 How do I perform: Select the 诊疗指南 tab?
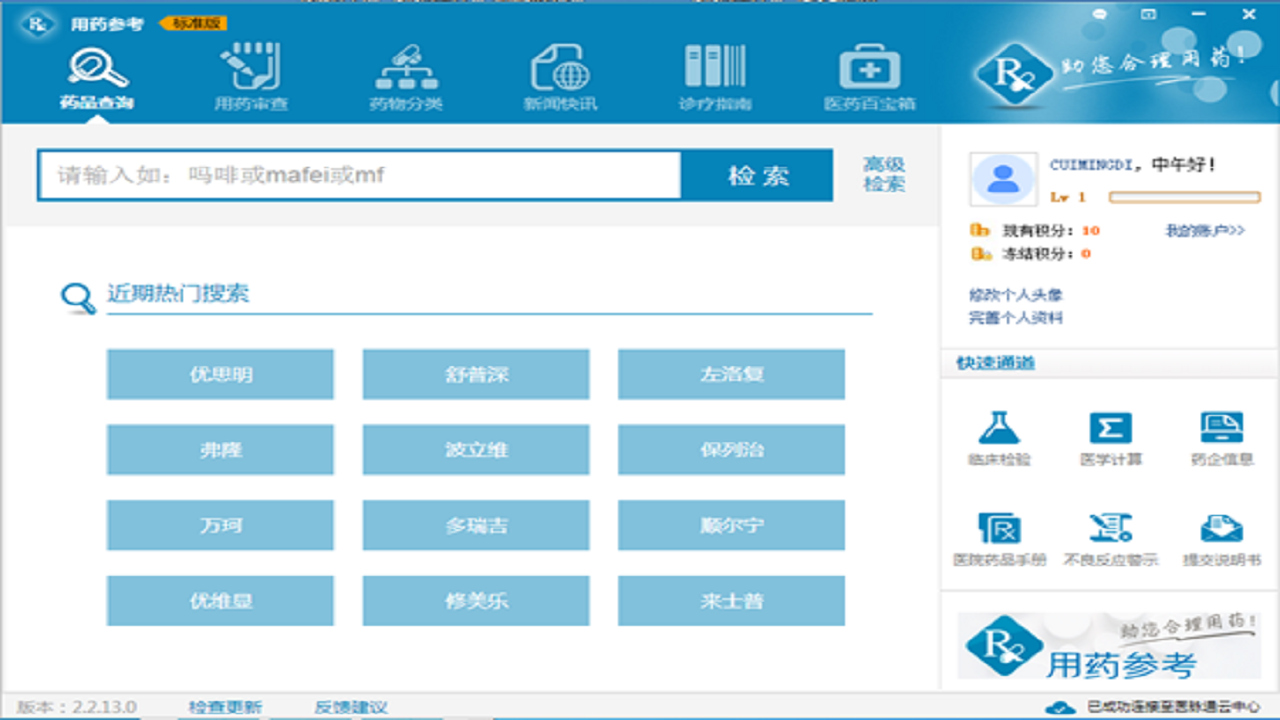pyautogui.click(x=714, y=77)
